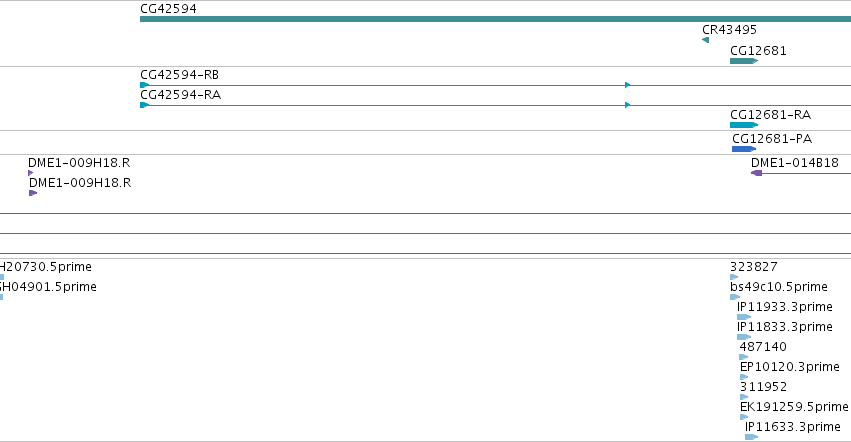Open the CG42594-RB transcript label
Screen dimensions: 851x442
point(179,74)
